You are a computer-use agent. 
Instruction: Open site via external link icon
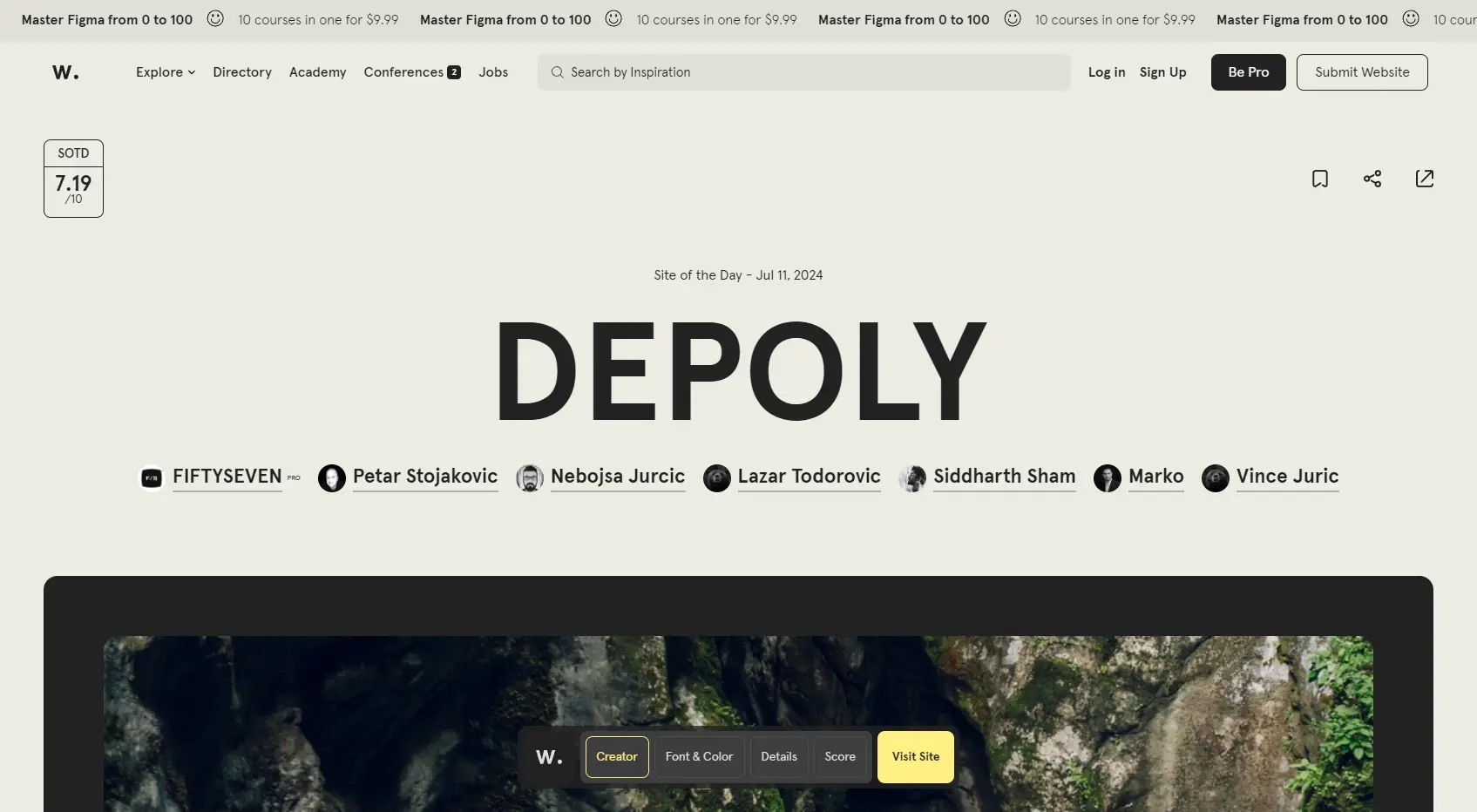[1425, 179]
